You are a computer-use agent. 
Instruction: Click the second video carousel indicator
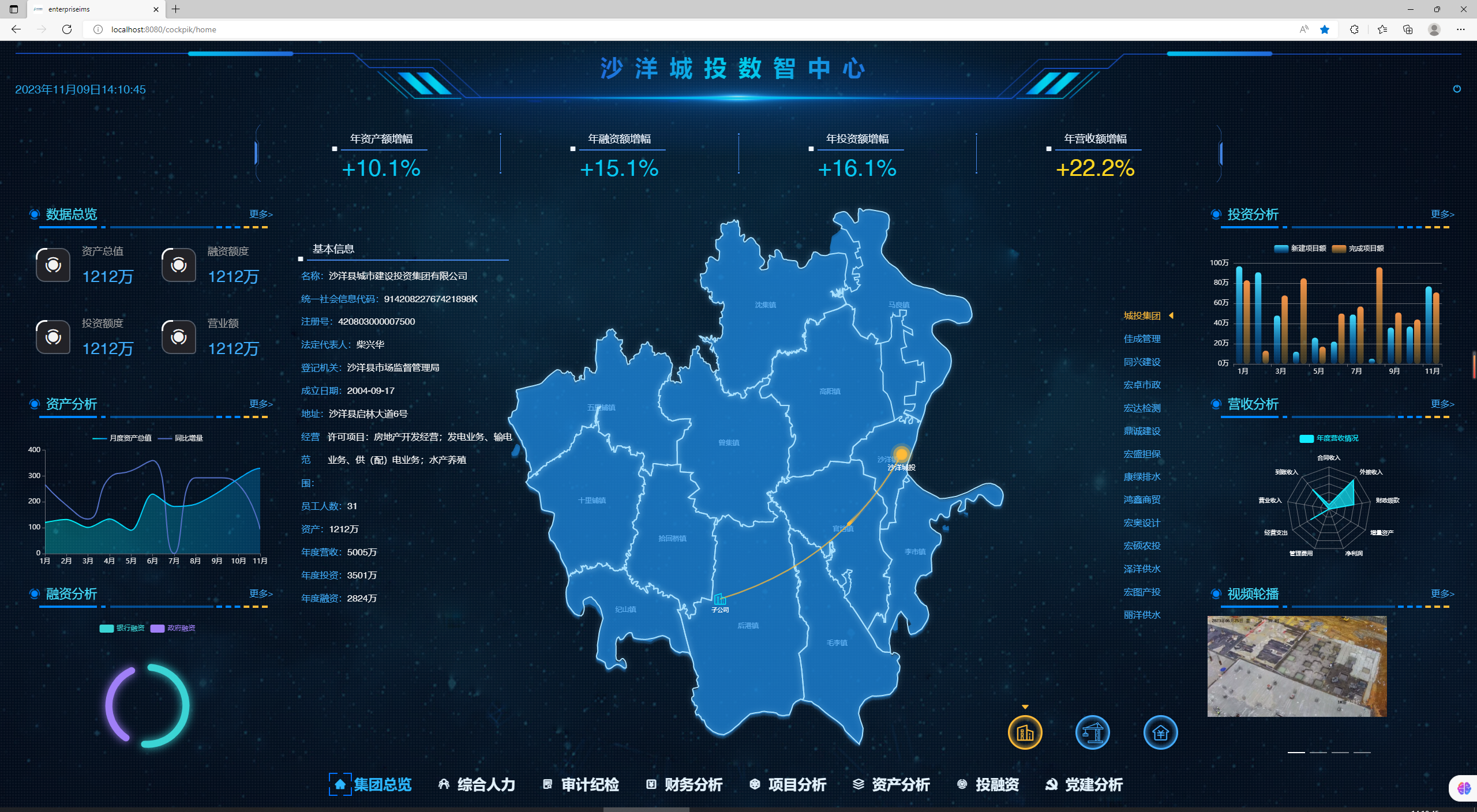tap(1318, 752)
